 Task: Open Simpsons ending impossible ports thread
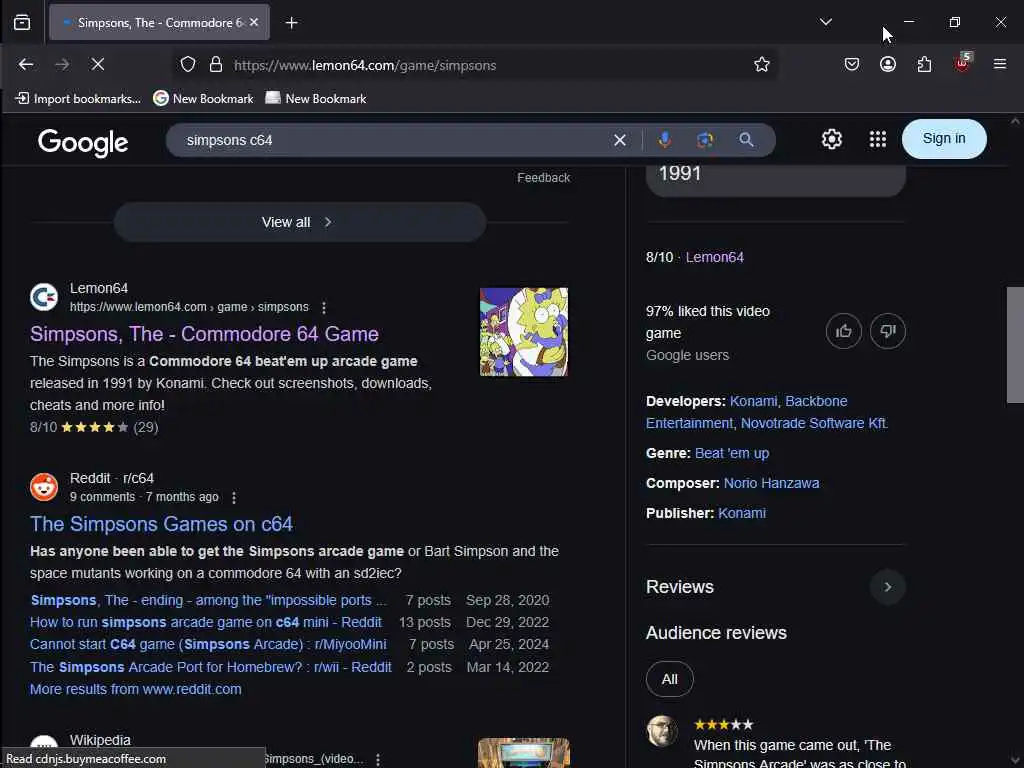208,600
